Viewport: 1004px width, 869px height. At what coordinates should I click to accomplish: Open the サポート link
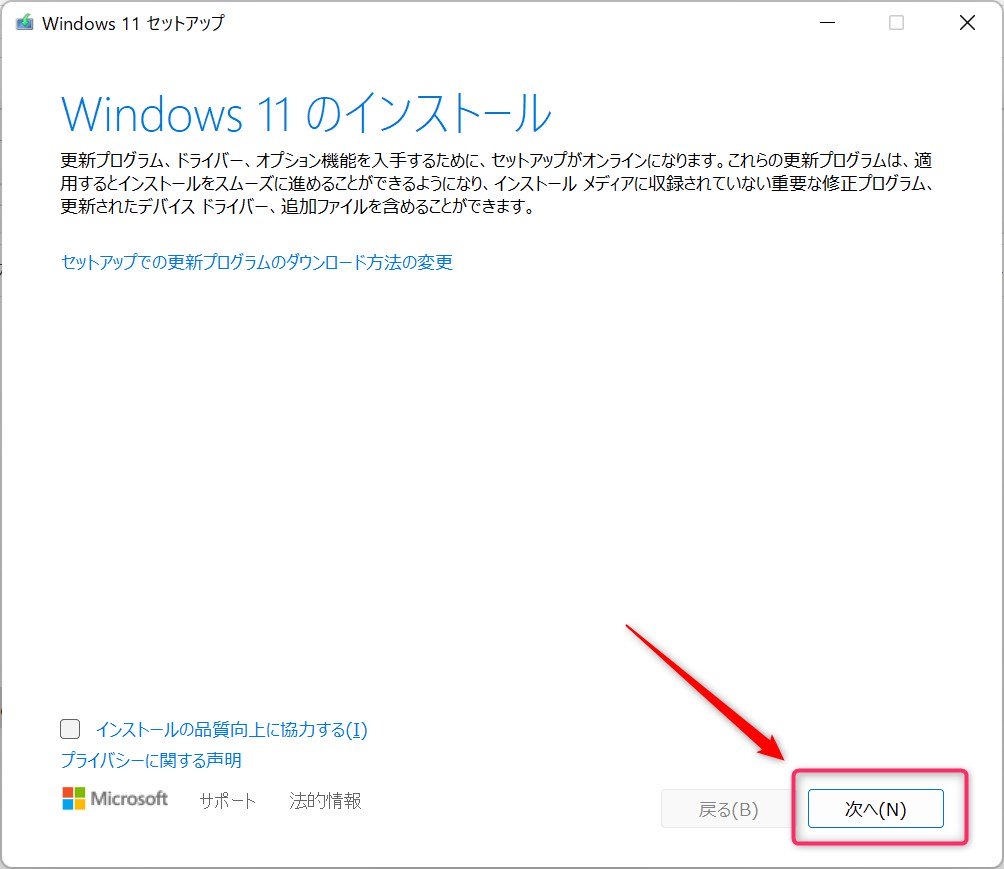[227, 800]
